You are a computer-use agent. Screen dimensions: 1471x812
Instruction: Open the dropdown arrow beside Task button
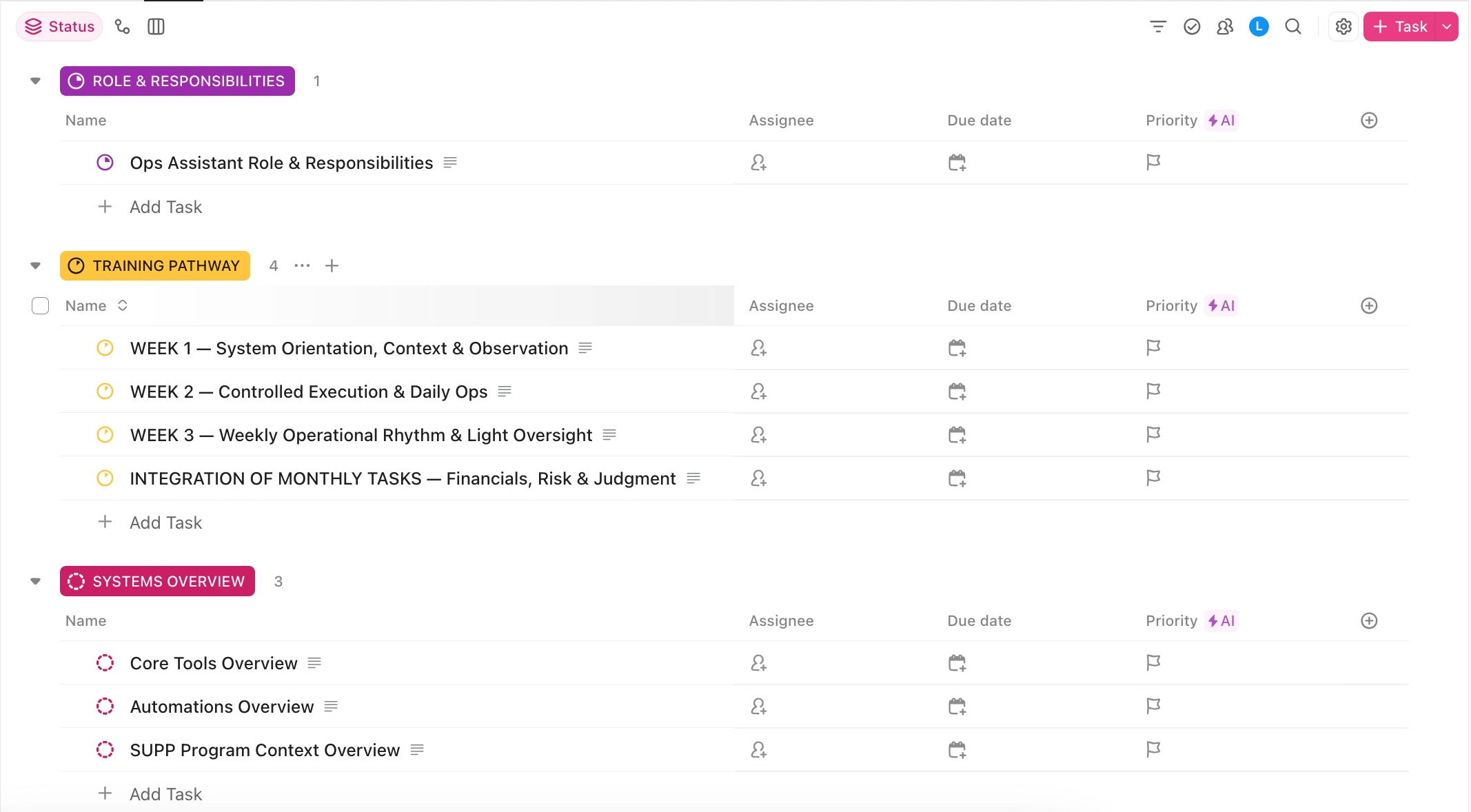[x=1447, y=27]
